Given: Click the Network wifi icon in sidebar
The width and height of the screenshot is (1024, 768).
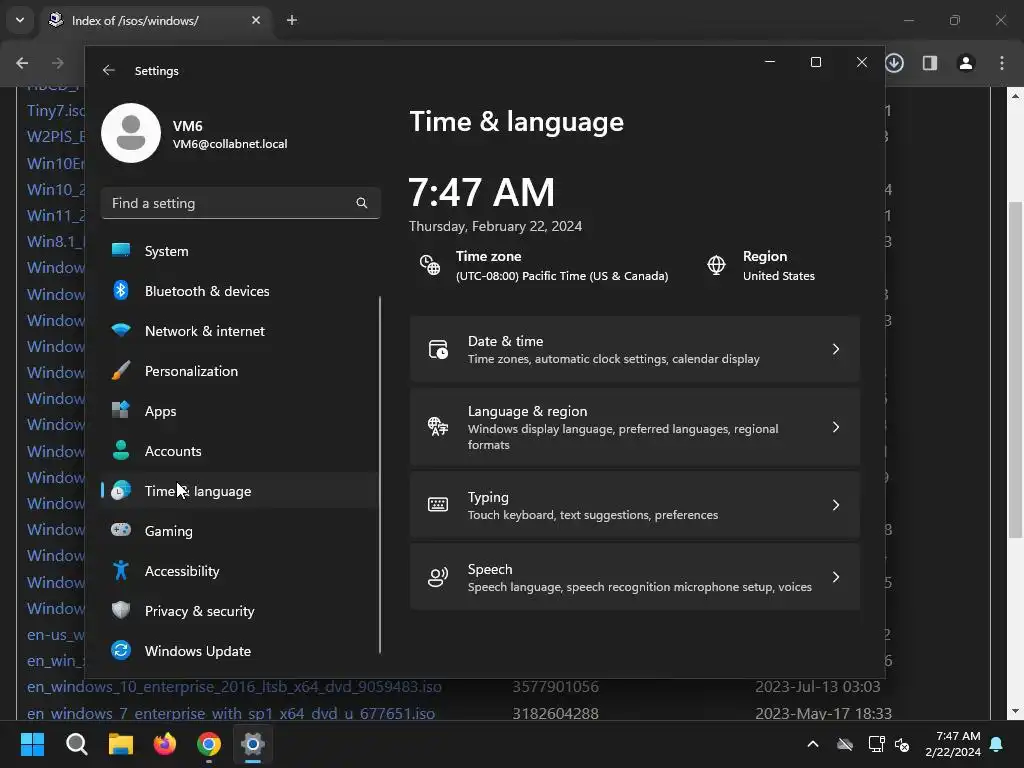Looking at the screenshot, I should point(121,330).
